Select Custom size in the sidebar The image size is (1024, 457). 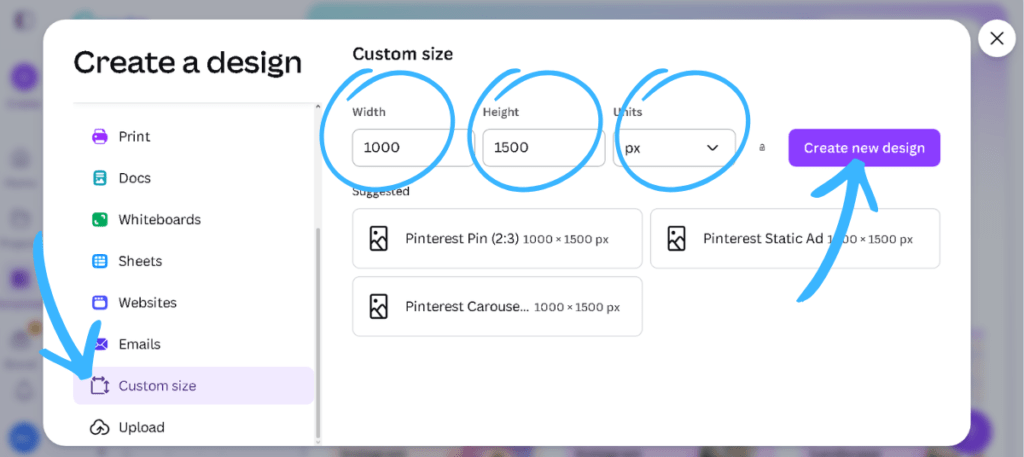[x=193, y=386]
